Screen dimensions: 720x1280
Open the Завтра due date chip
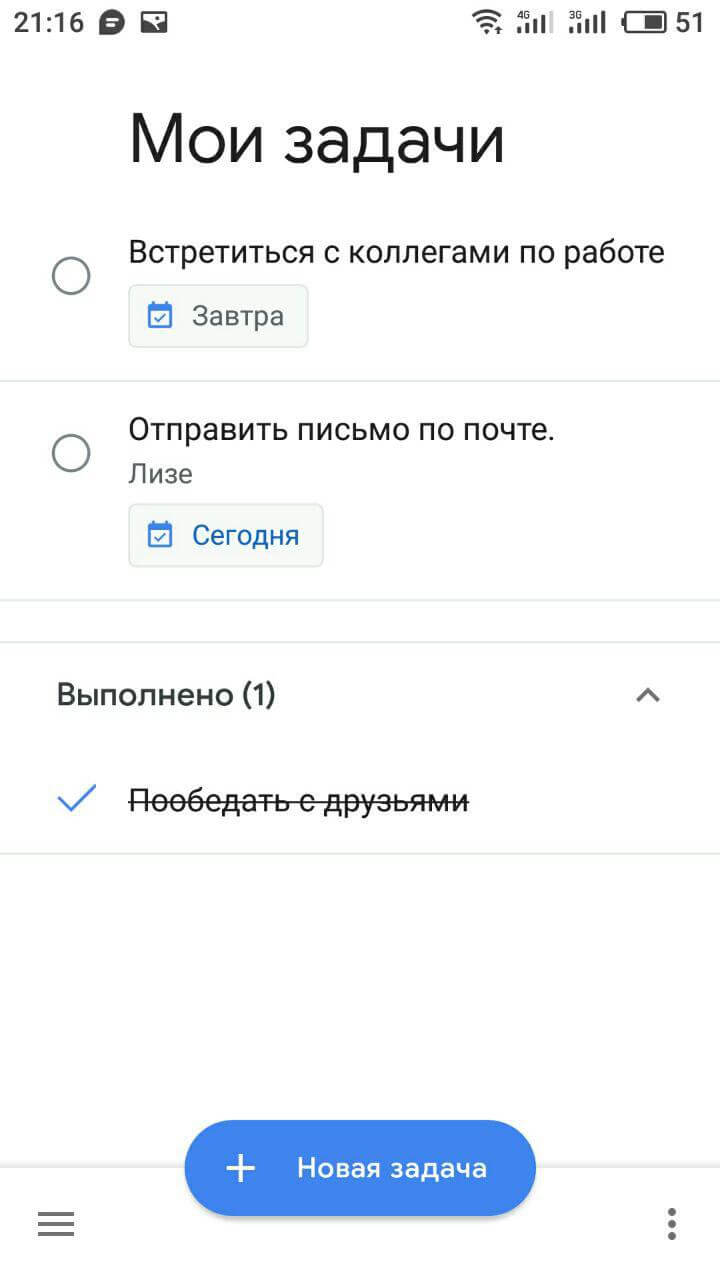pos(218,315)
